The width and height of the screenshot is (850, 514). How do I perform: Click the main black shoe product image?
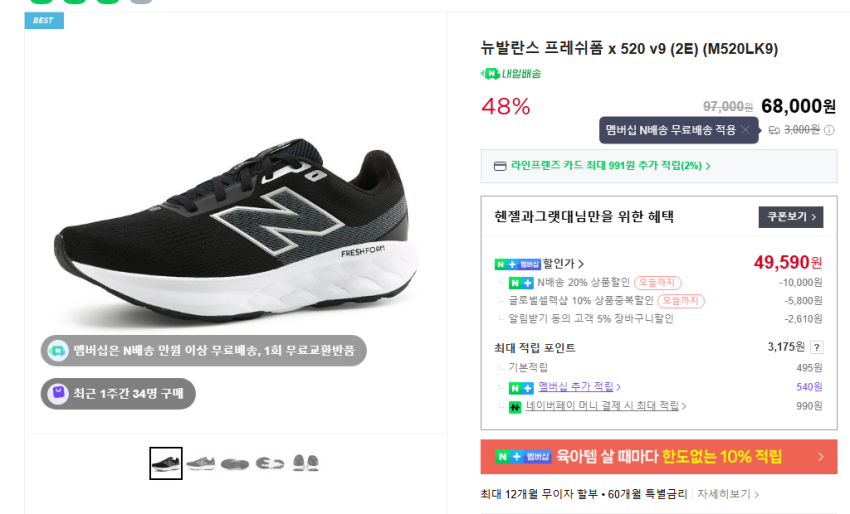(235, 230)
